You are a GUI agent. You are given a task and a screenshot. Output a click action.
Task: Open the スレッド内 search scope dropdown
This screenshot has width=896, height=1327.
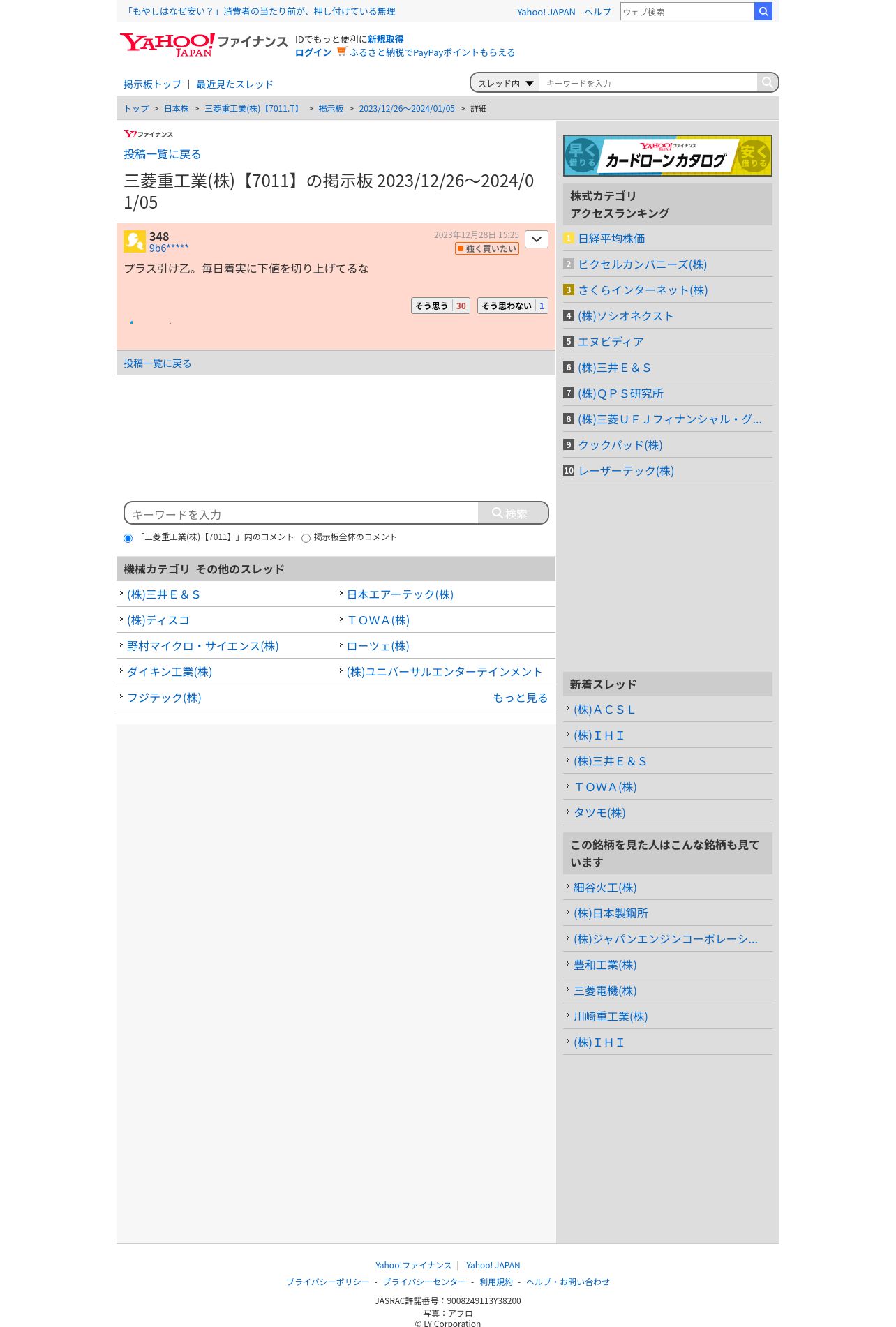pyautogui.click(x=505, y=83)
